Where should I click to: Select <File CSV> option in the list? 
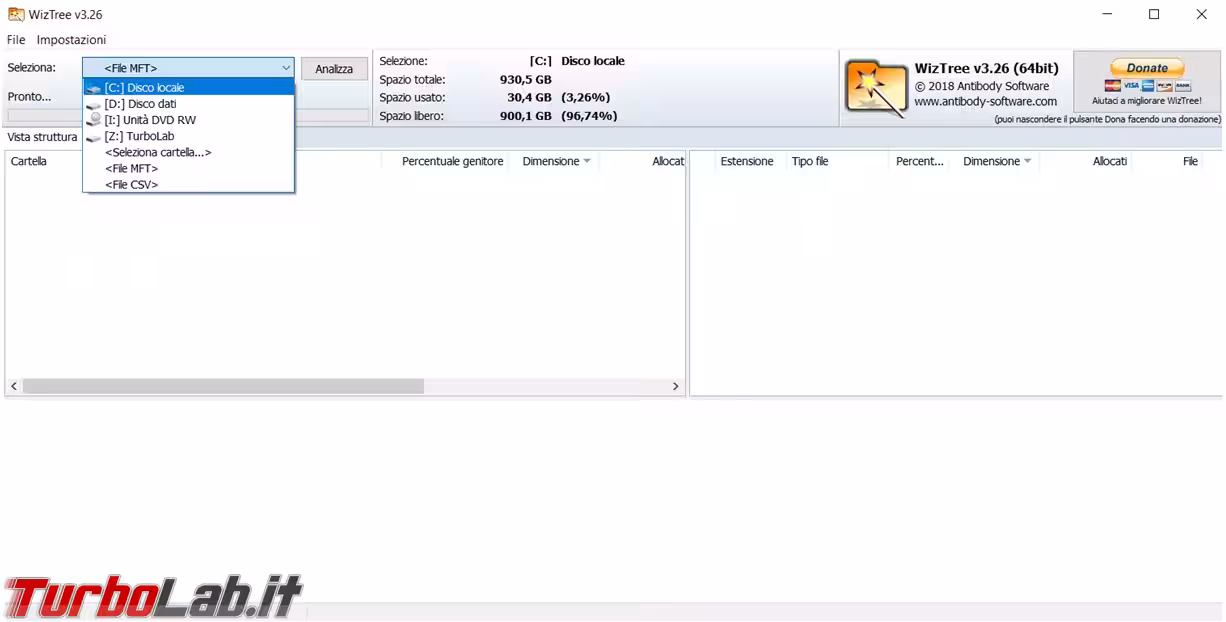pos(189,184)
